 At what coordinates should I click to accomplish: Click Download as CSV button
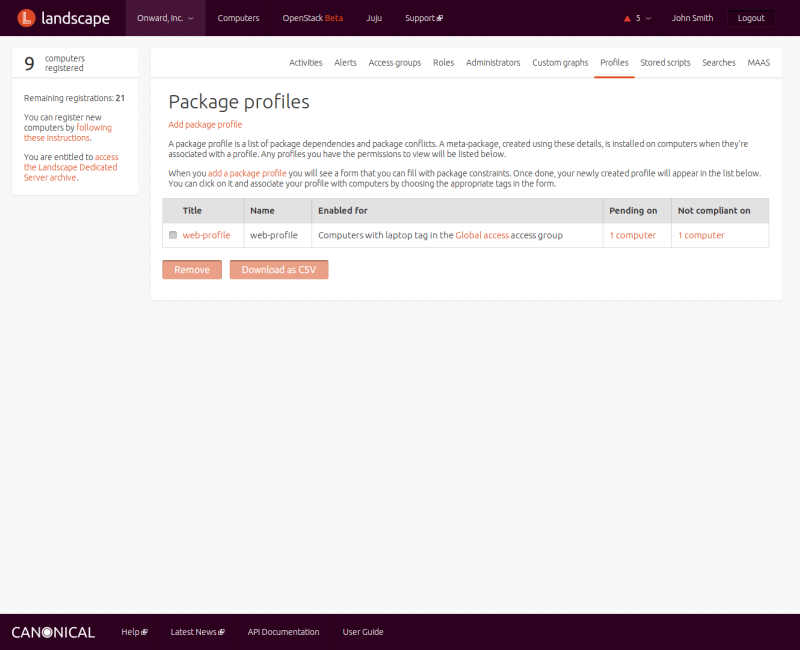pyautogui.click(x=278, y=270)
